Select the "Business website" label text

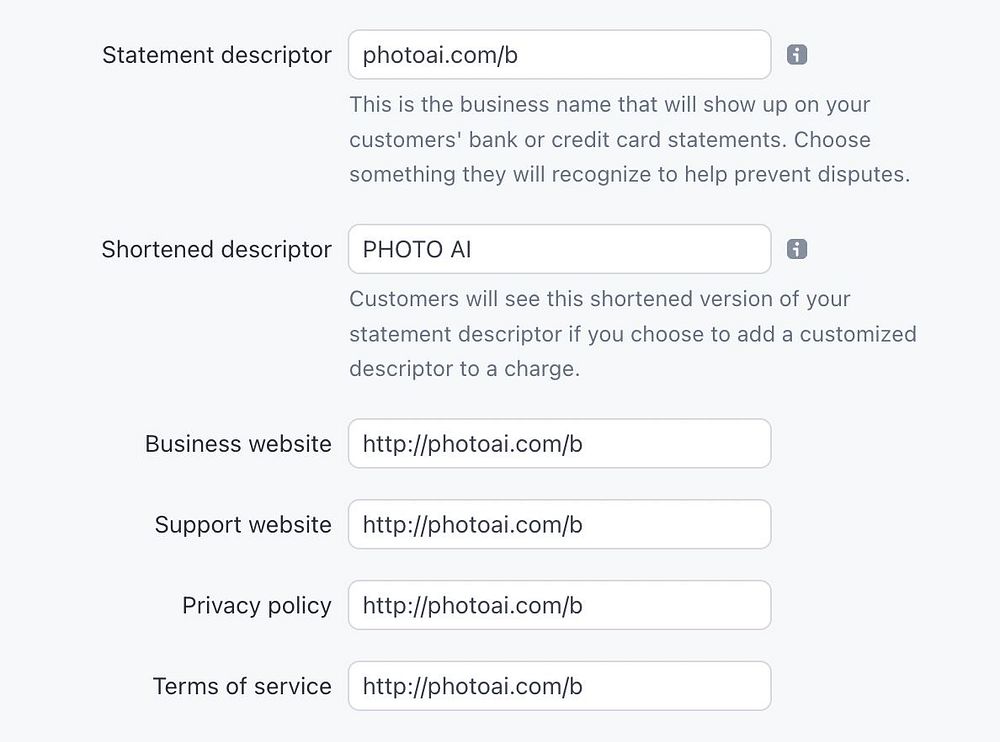(x=238, y=443)
